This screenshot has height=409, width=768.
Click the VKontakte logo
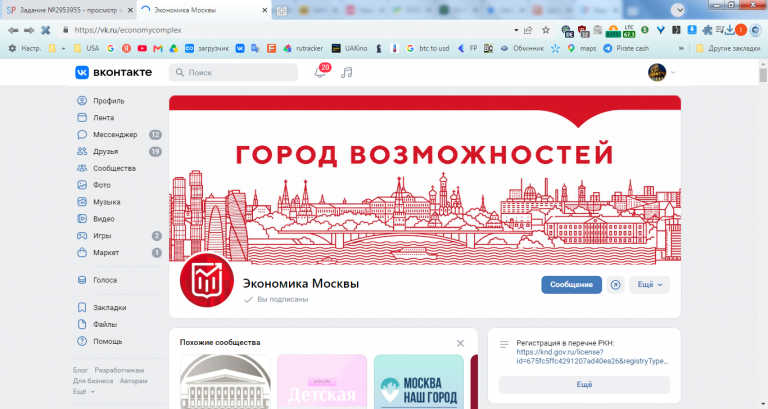(114, 72)
